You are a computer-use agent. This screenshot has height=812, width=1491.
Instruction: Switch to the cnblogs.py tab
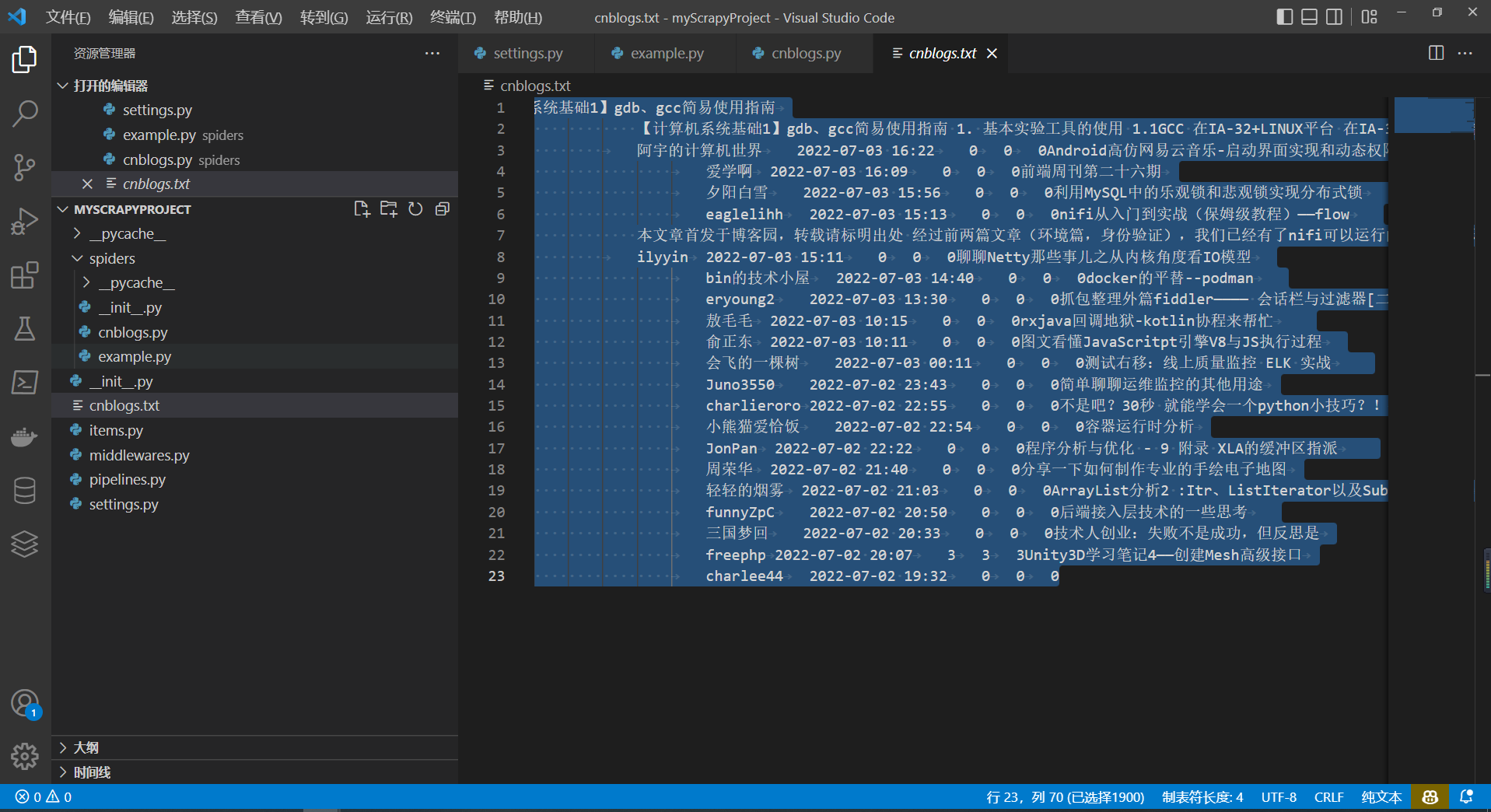coord(806,53)
